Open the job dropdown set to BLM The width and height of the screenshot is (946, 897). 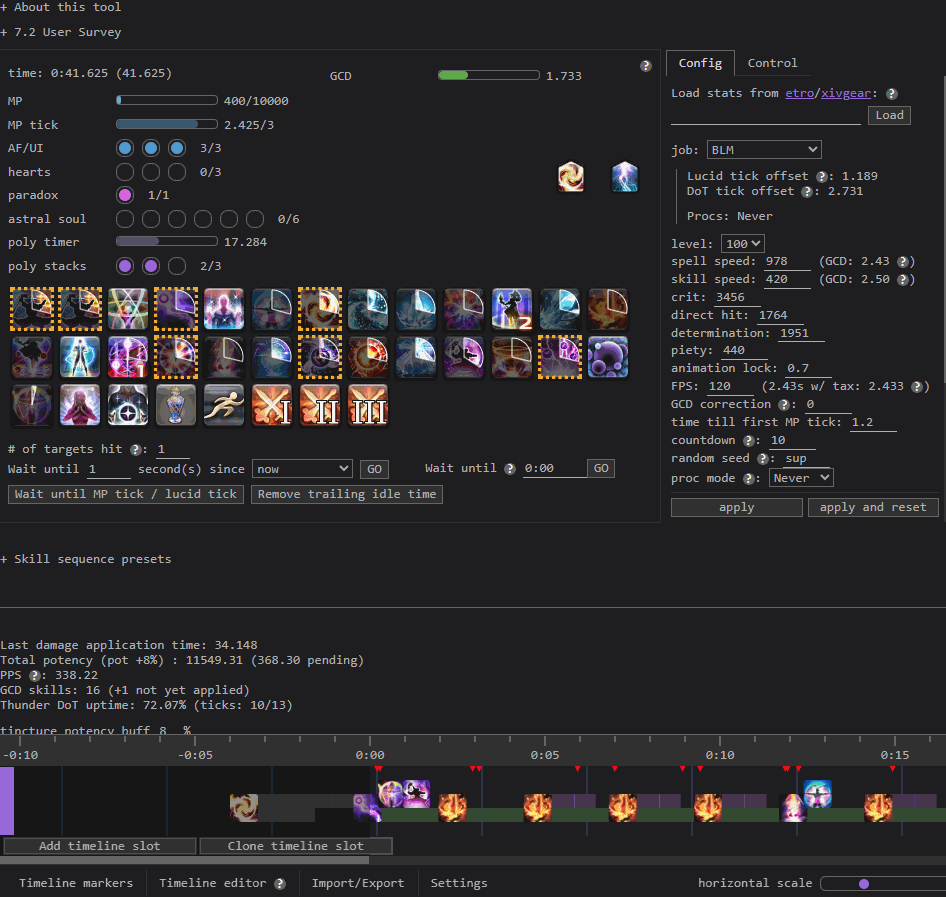764,150
